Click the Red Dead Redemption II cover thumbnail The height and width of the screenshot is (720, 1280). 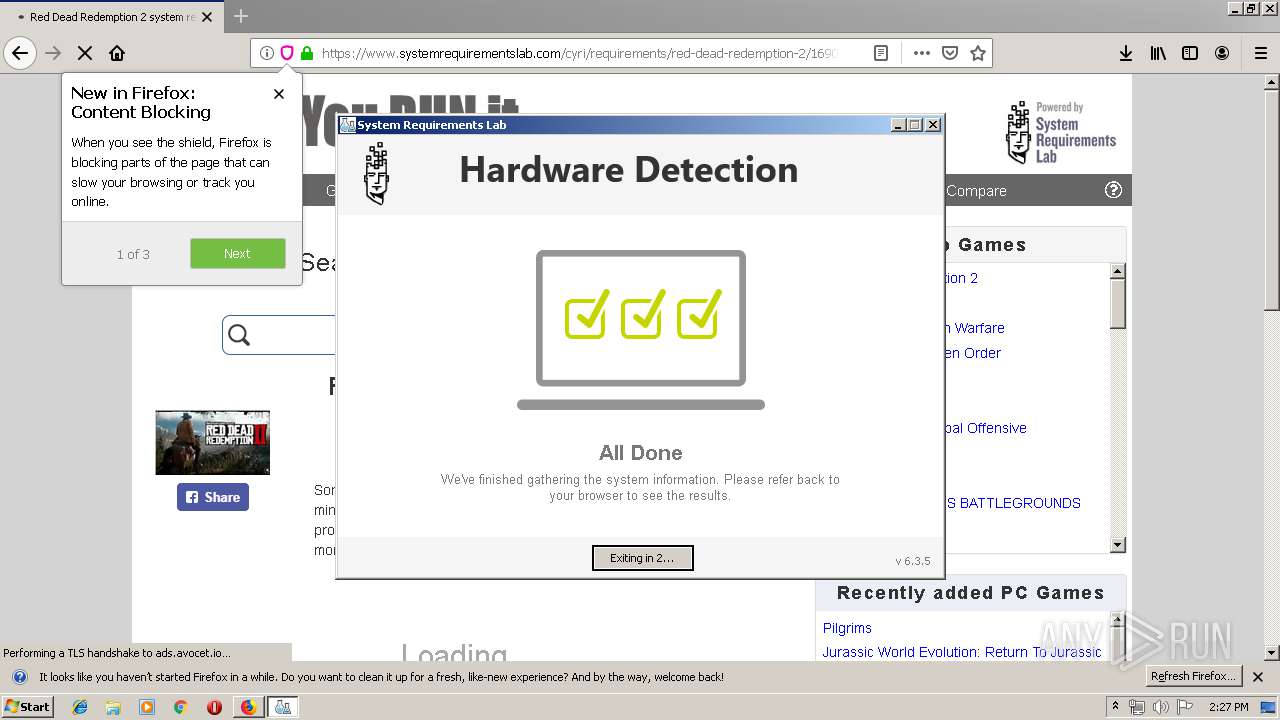212,442
